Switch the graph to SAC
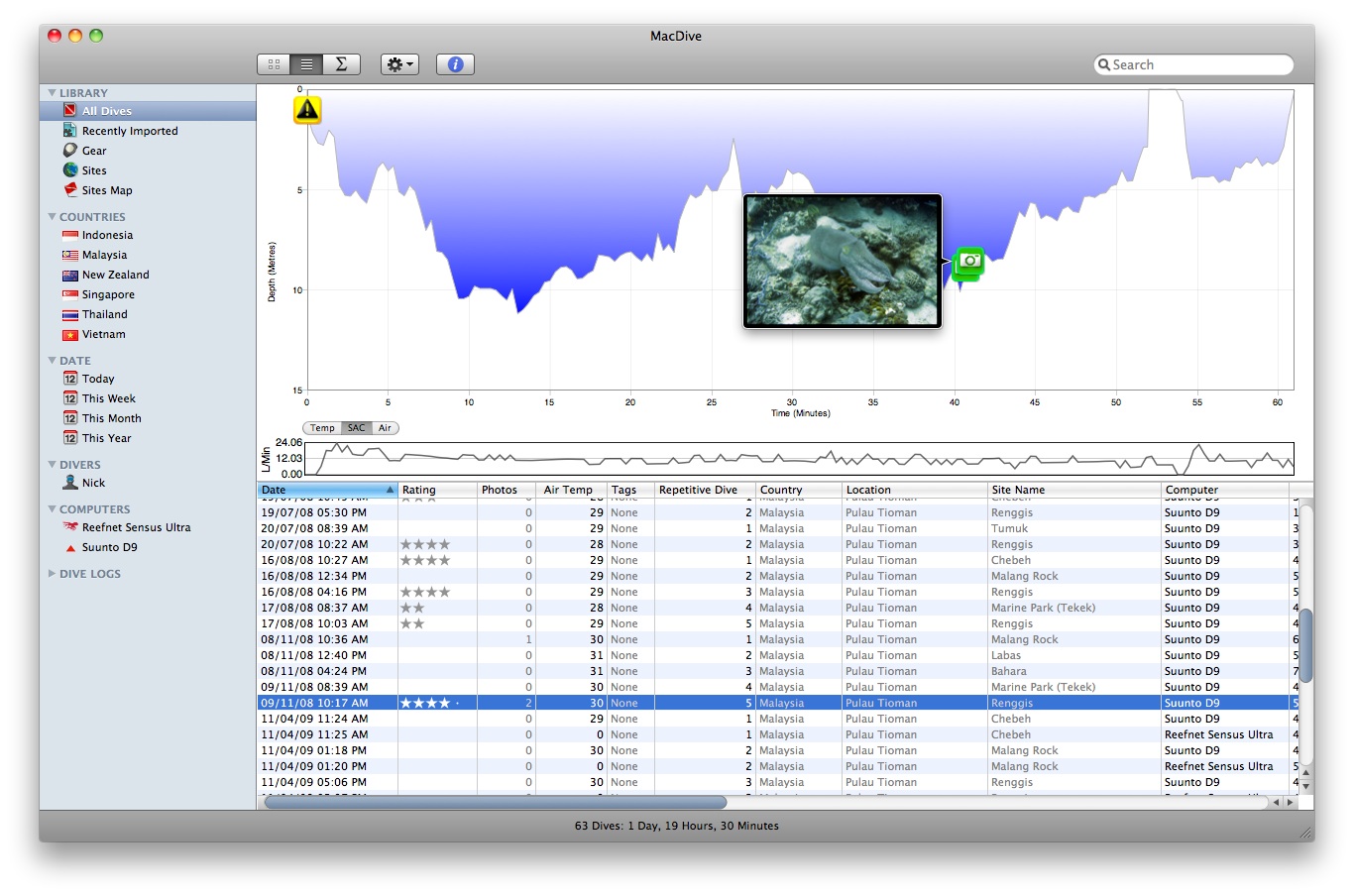The width and height of the screenshot is (1354, 896). tap(356, 428)
